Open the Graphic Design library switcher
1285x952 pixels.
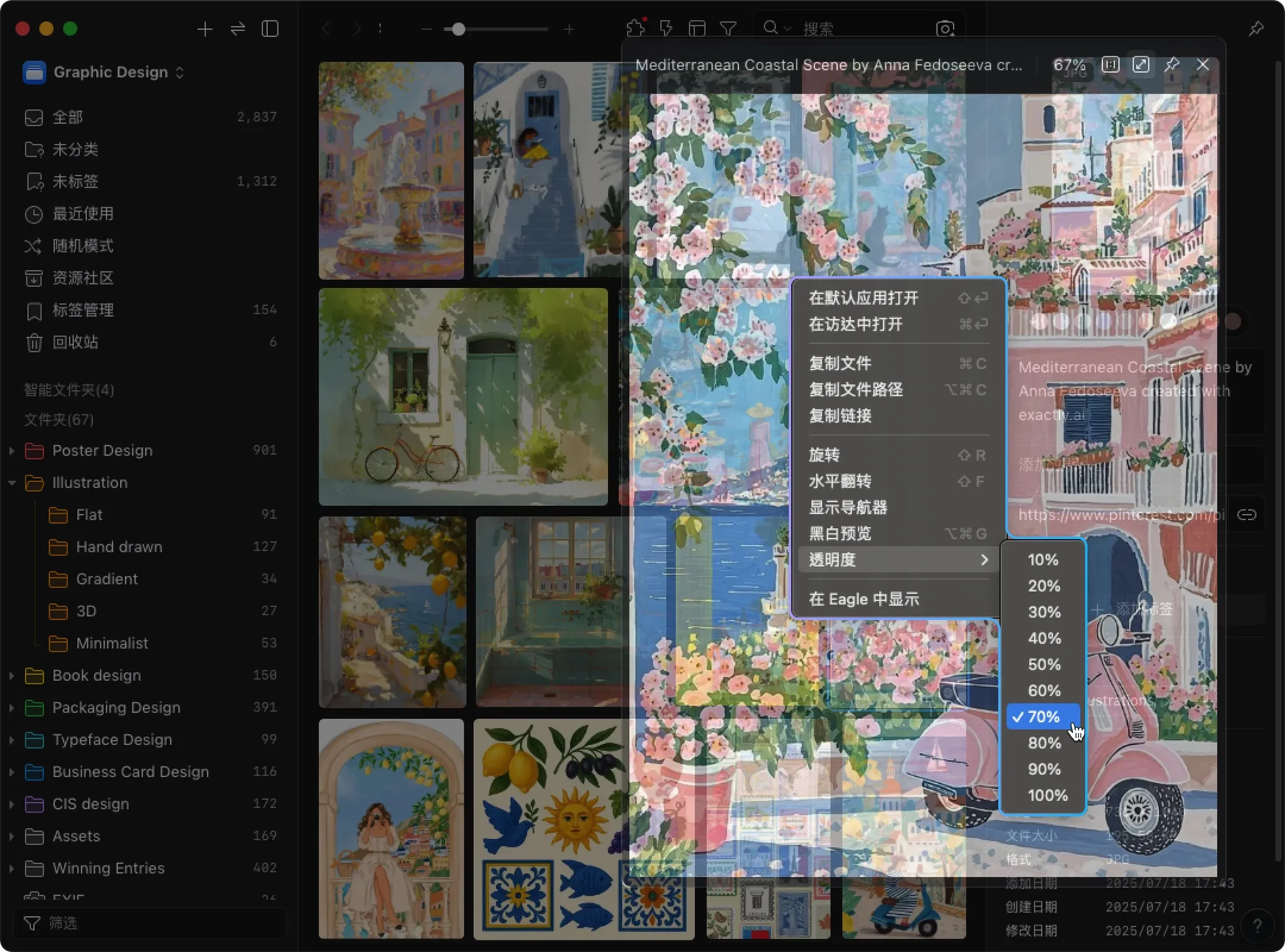click(x=104, y=72)
